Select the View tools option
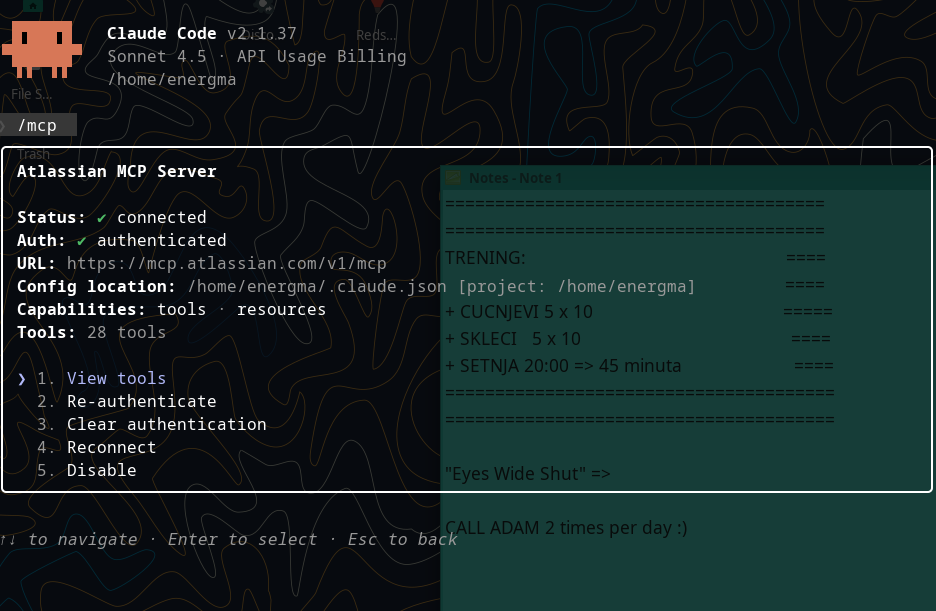Screen dimensions: 936x611 (x=116, y=379)
